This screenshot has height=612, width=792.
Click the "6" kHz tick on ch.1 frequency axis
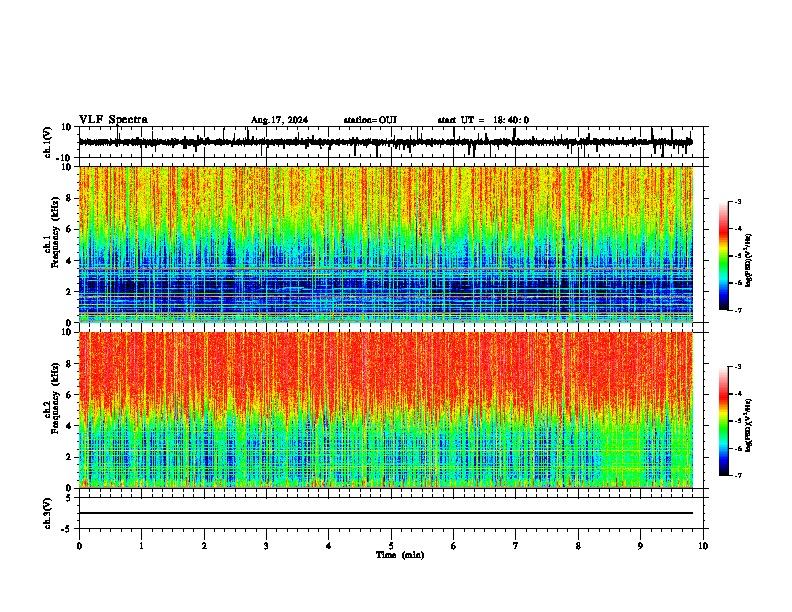coord(69,229)
